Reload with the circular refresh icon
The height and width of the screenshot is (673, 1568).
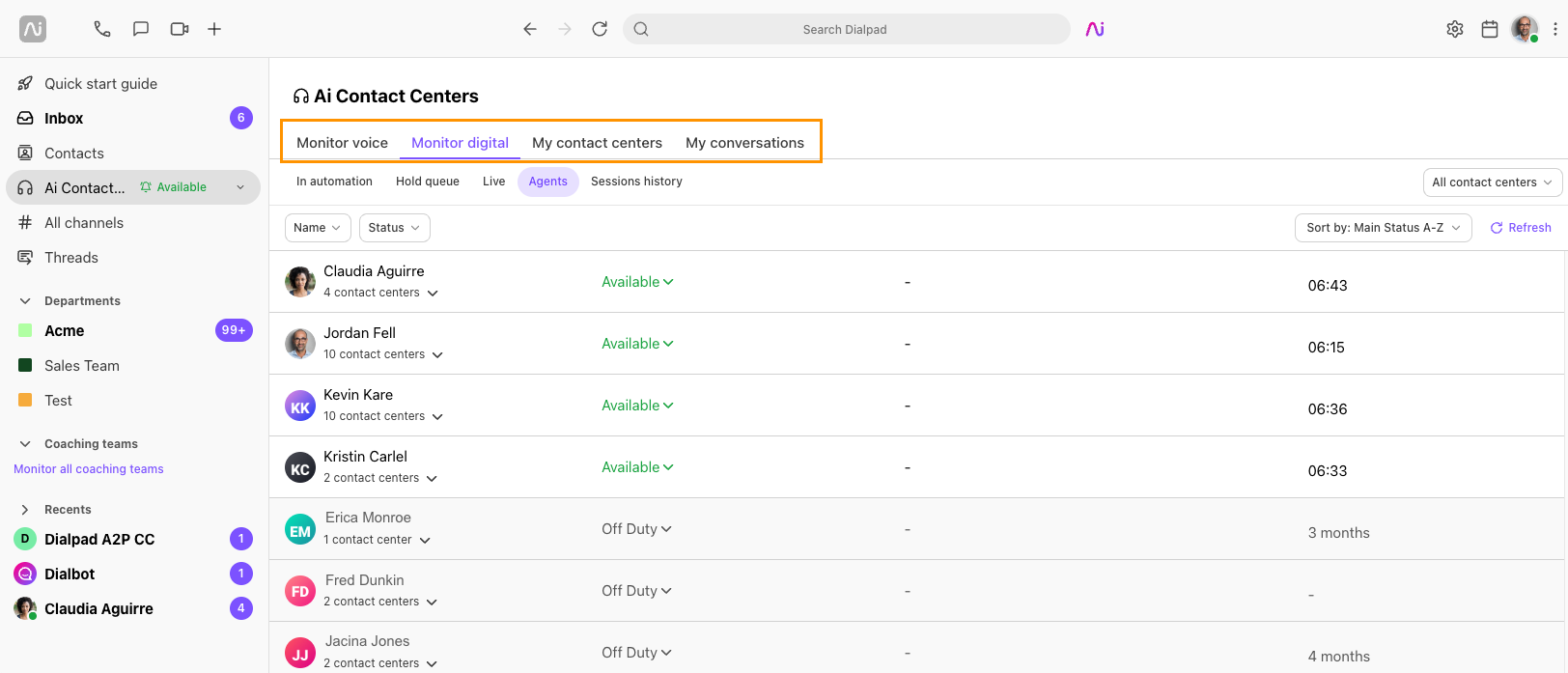pyautogui.click(x=600, y=29)
